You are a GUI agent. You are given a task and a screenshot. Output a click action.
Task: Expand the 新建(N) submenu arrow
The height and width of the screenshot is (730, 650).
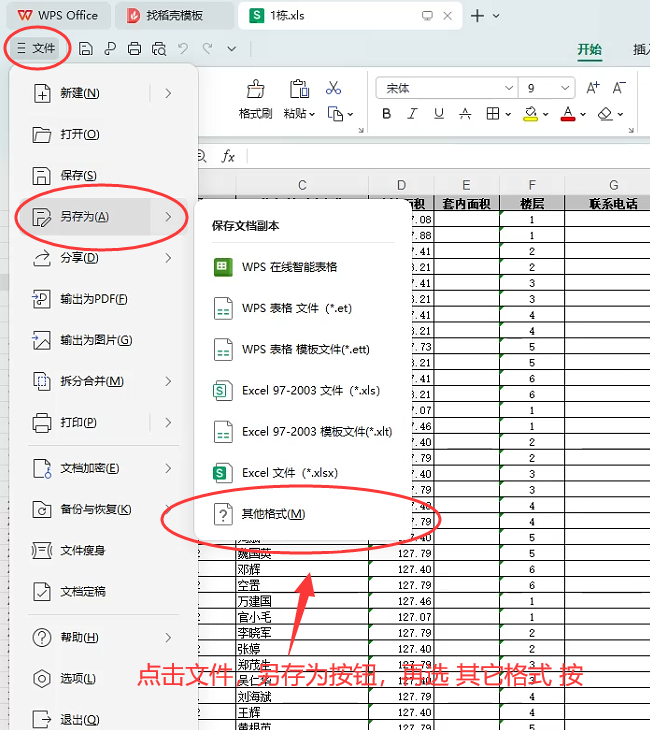[168, 93]
